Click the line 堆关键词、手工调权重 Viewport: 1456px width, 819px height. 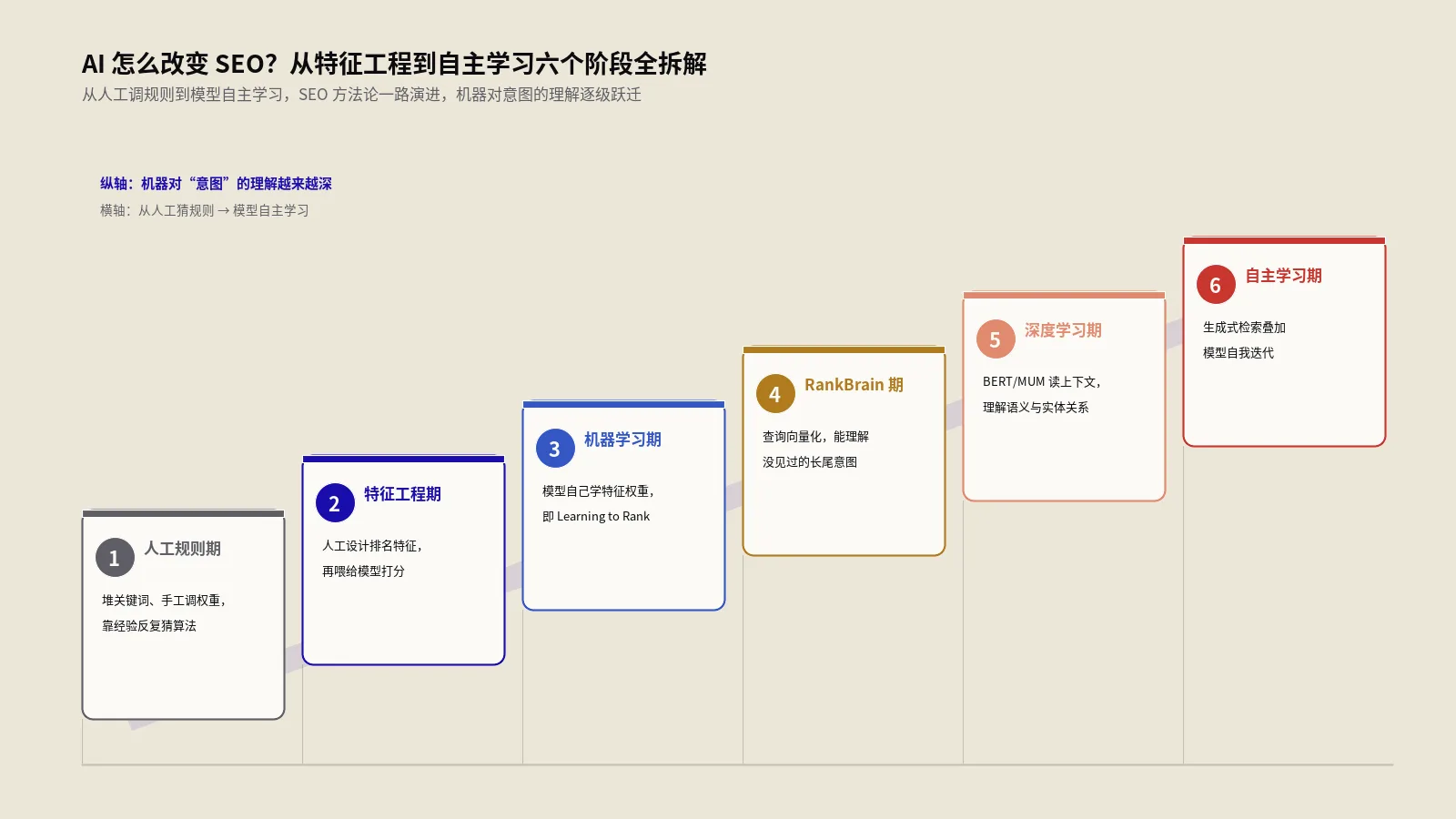[x=164, y=601]
